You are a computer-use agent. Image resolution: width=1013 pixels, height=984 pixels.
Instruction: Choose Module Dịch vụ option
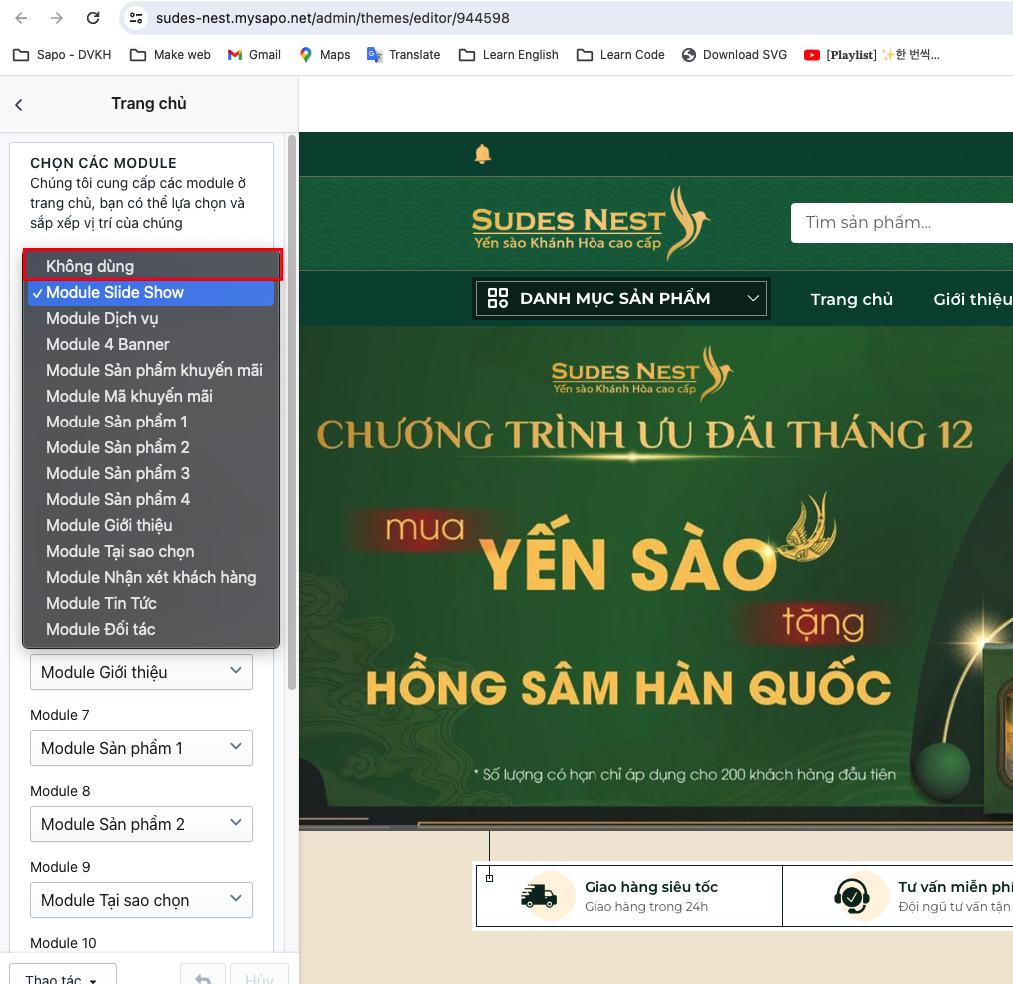pyautogui.click(x=151, y=318)
